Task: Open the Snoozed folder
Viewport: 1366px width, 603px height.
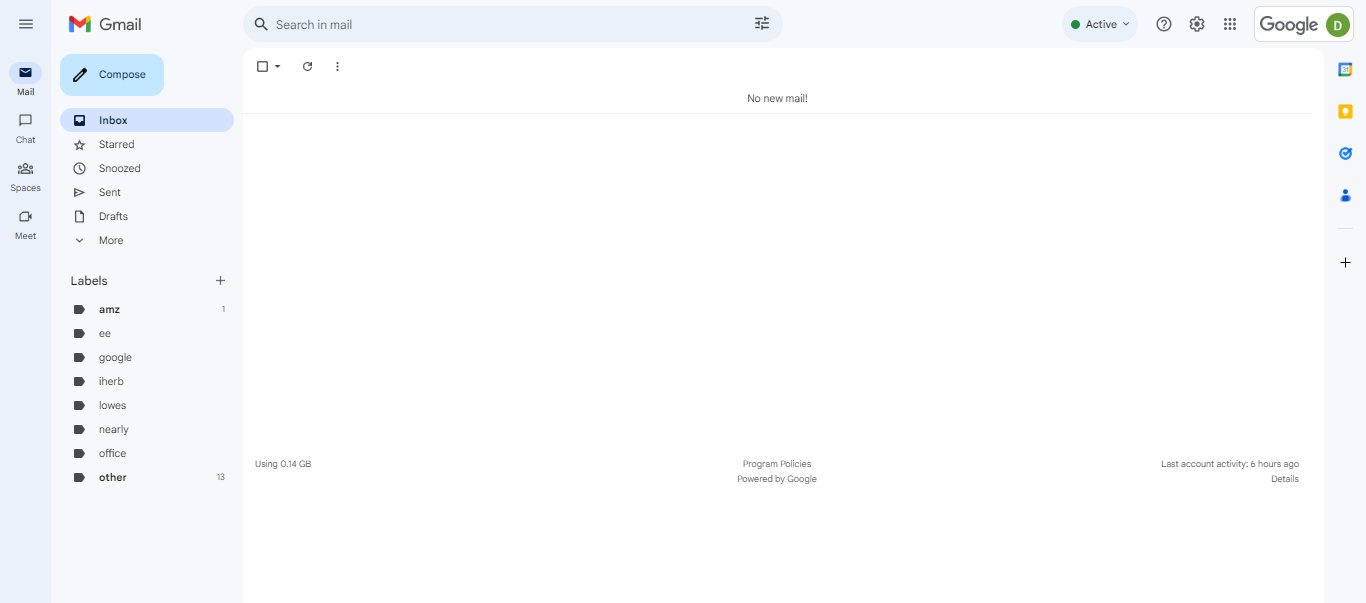Action: click(147, 169)
